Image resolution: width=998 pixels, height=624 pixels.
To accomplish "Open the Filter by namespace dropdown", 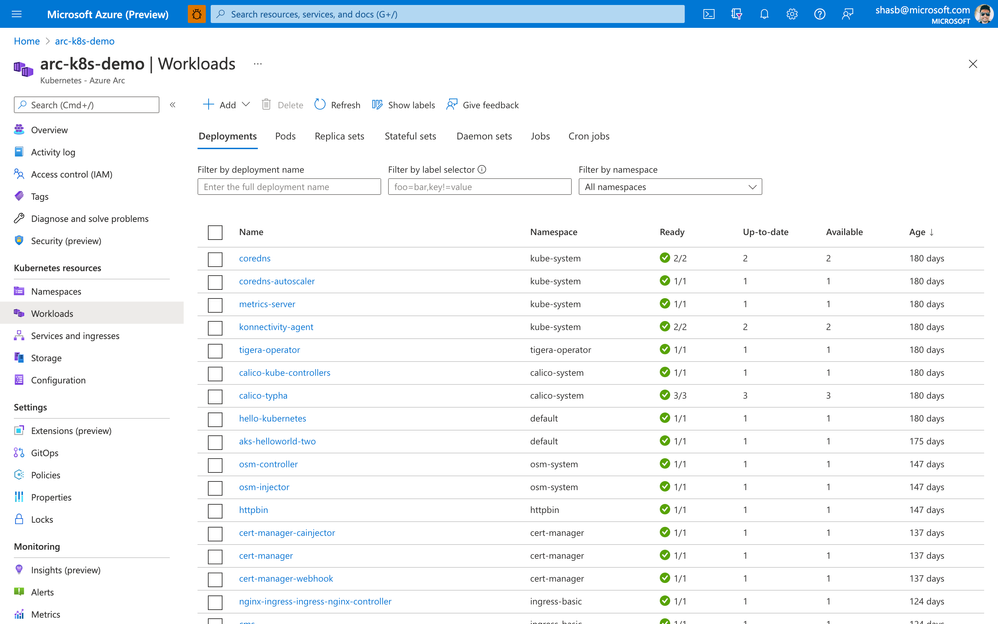I will pos(670,187).
